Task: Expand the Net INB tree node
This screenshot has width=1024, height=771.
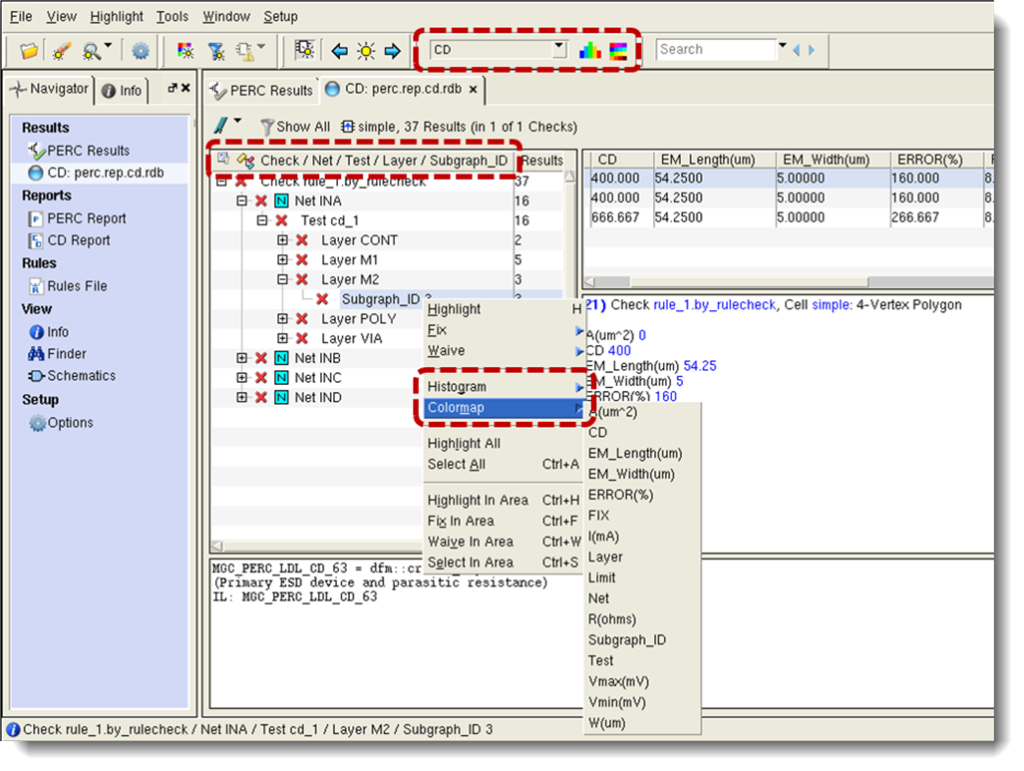Action: tap(242, 358)
